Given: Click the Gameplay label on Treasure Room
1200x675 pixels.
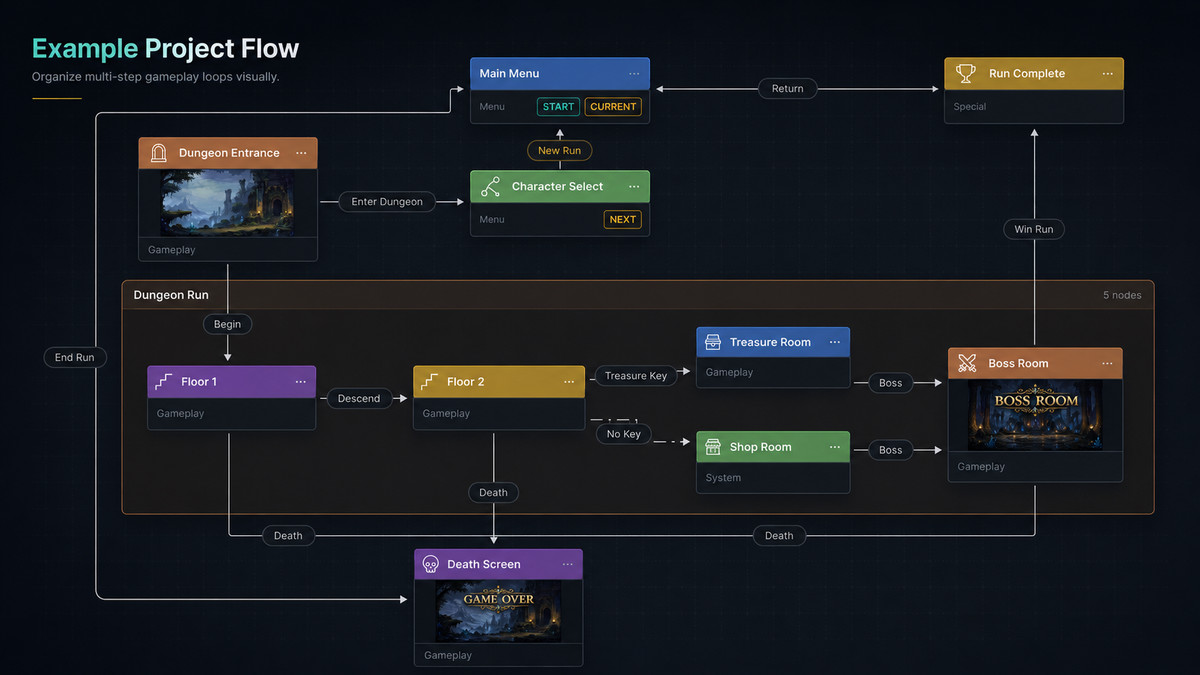Looking at the screenshot, I should [729, 372].
